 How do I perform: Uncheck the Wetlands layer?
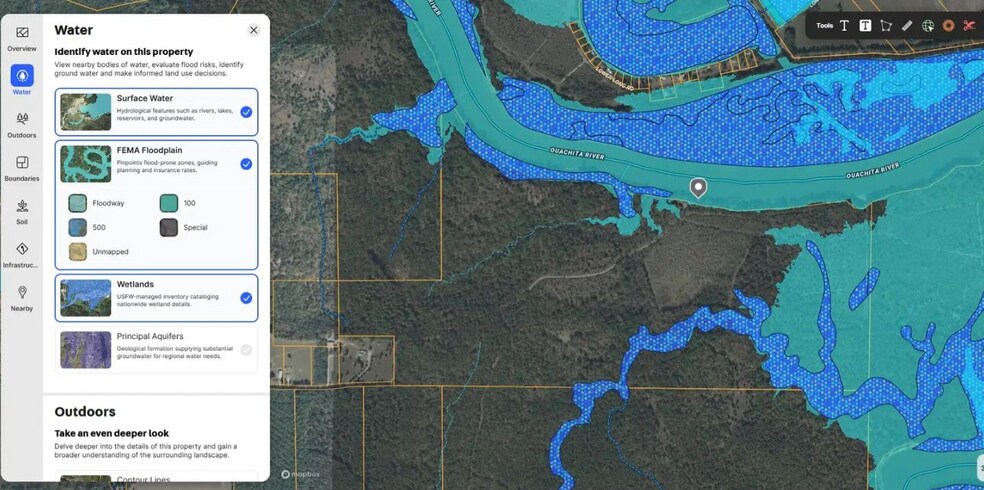(x=247, y=298)
